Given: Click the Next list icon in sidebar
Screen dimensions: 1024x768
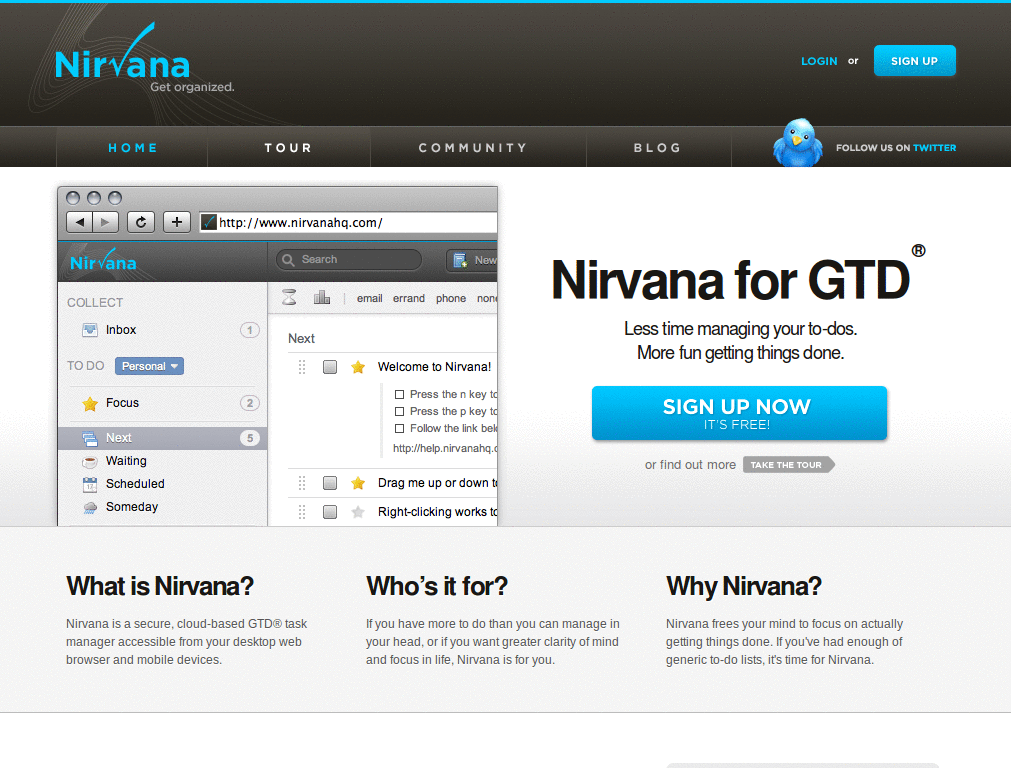Looking at the screenshot, I should tap(89, 438).
